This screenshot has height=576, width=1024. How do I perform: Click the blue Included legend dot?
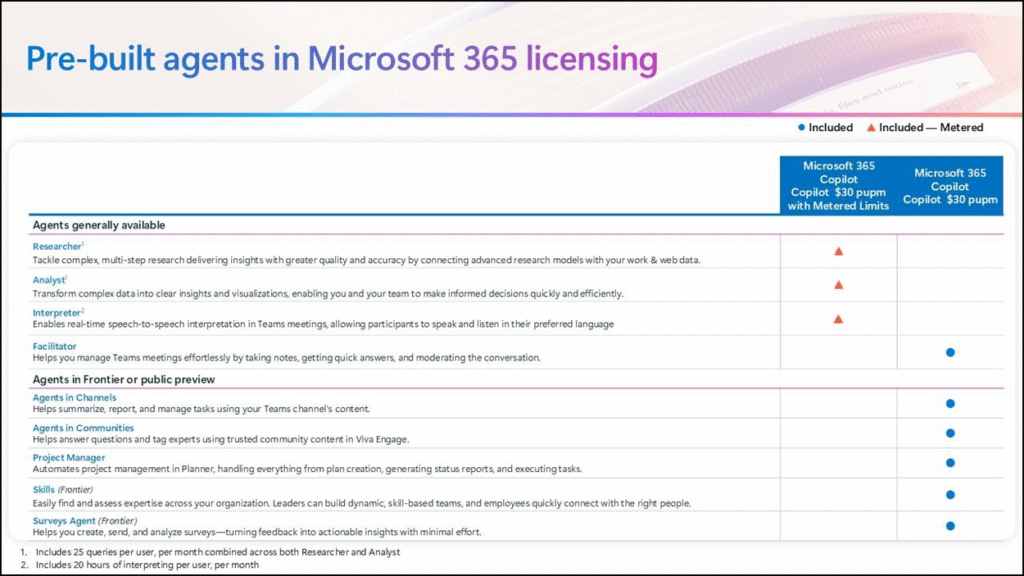(x=802, y=128)
